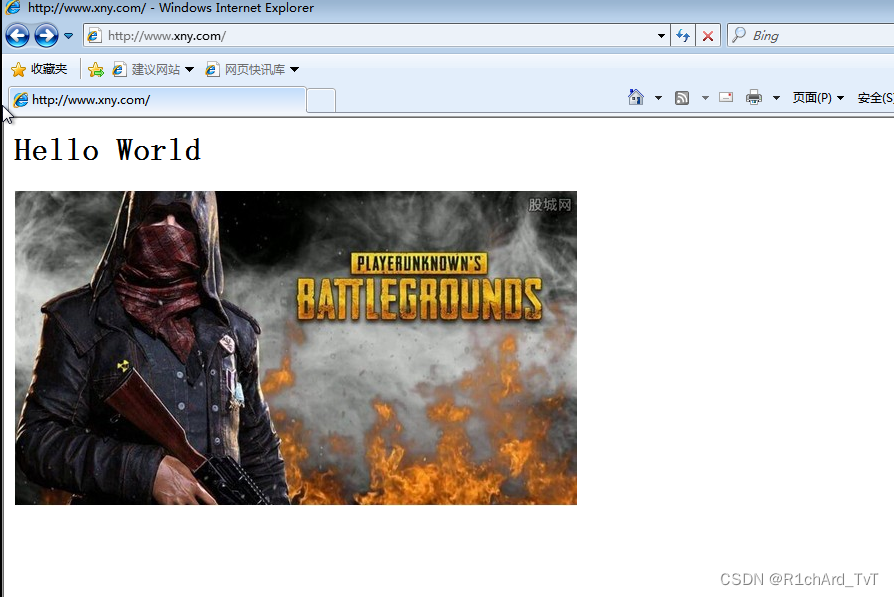Click the Bing magnifier search icon

(739, 35)
